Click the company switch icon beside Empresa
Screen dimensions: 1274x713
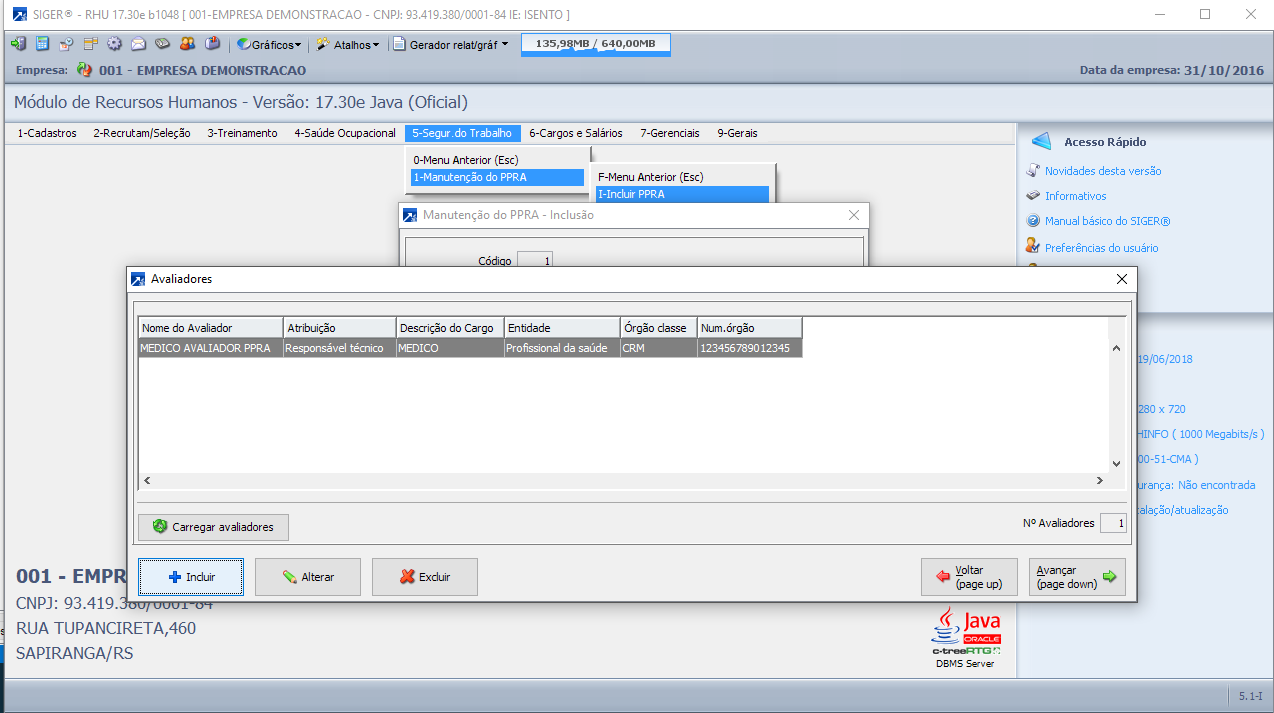click(x=84, y=70)
